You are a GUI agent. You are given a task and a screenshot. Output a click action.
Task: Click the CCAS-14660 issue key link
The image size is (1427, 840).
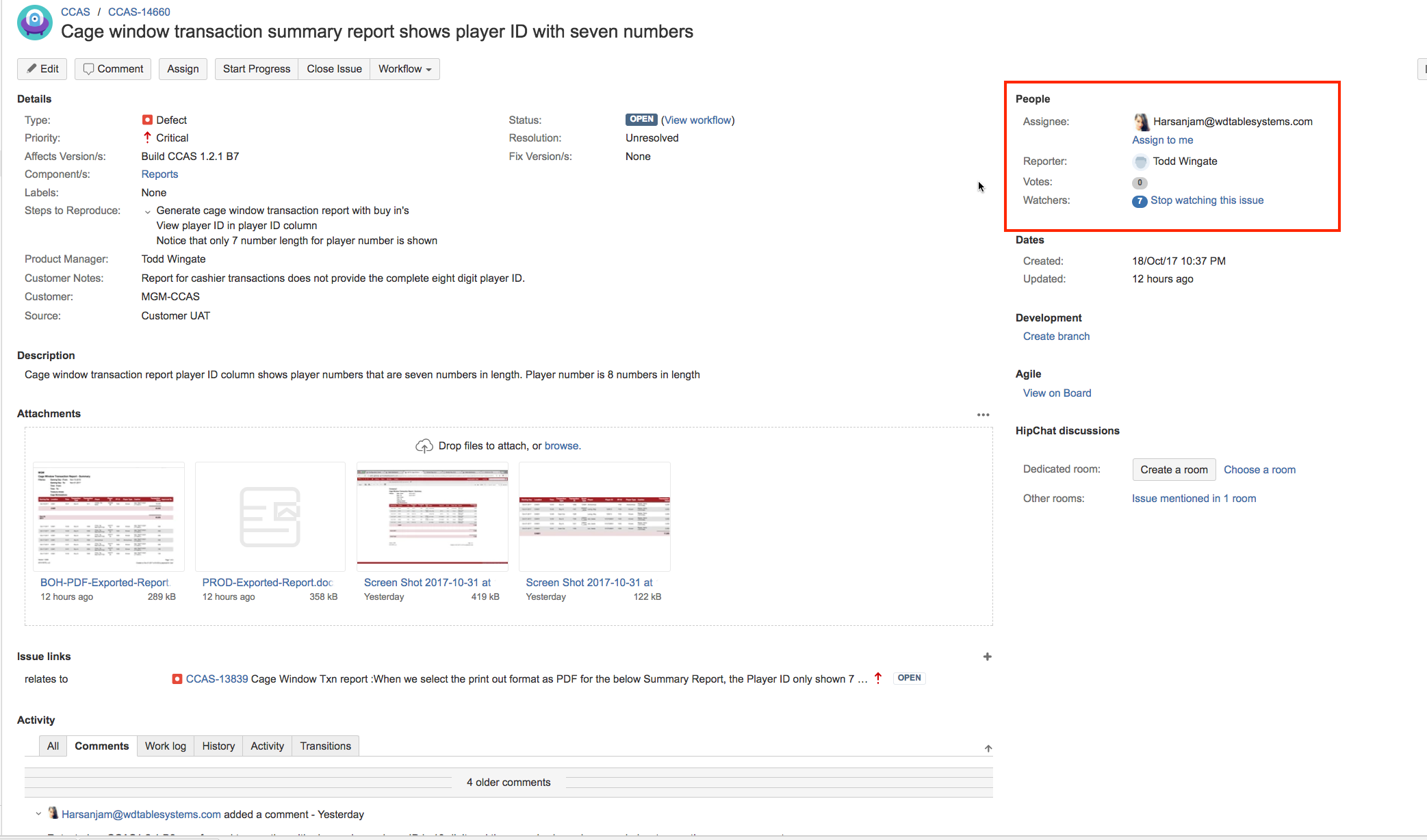[x=139, y=12]
